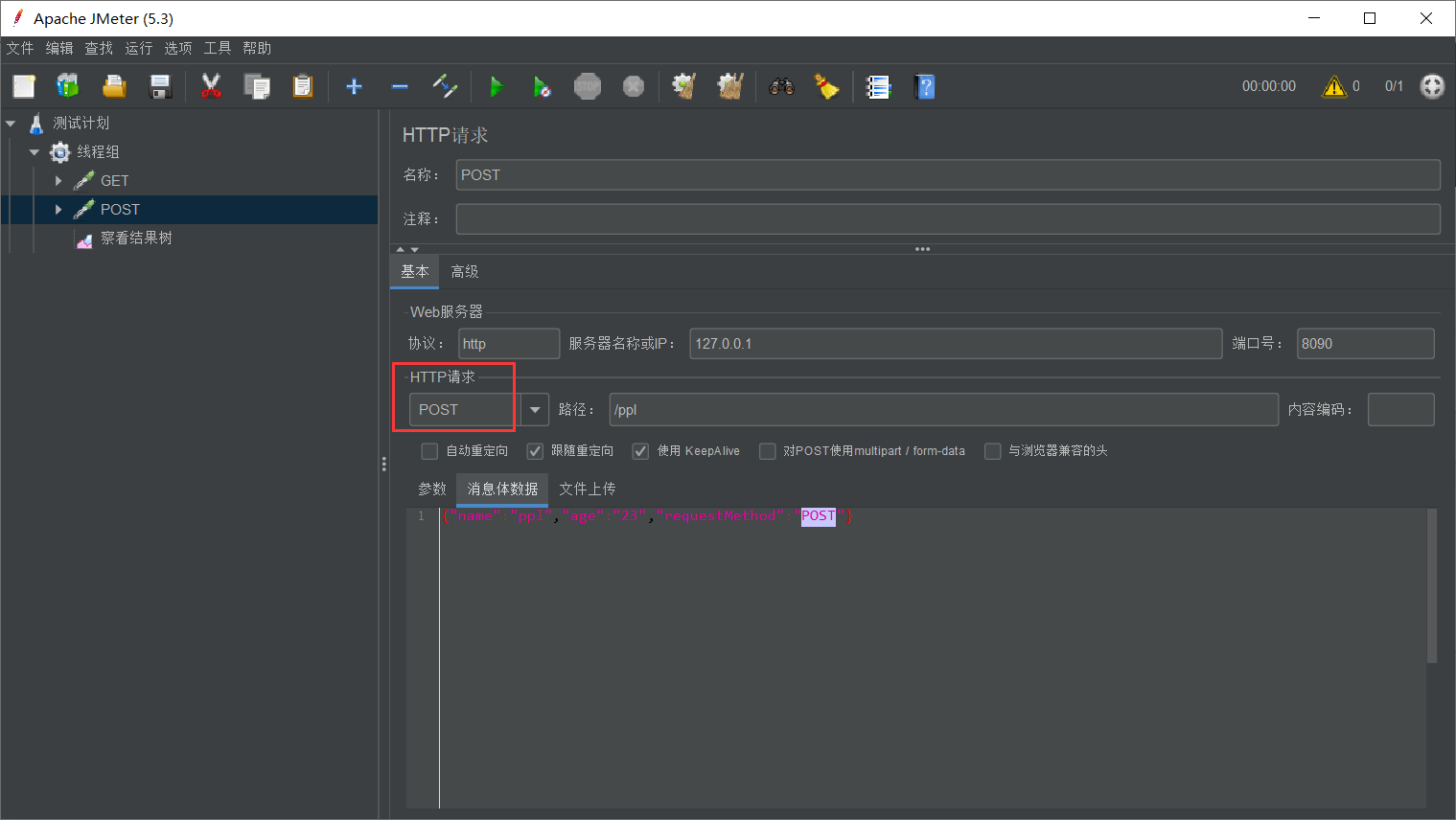The image size is (1456, 820).
Task: Enable the 与浏览器兼容的头 checkbox
Action: [x=993, y=451]
